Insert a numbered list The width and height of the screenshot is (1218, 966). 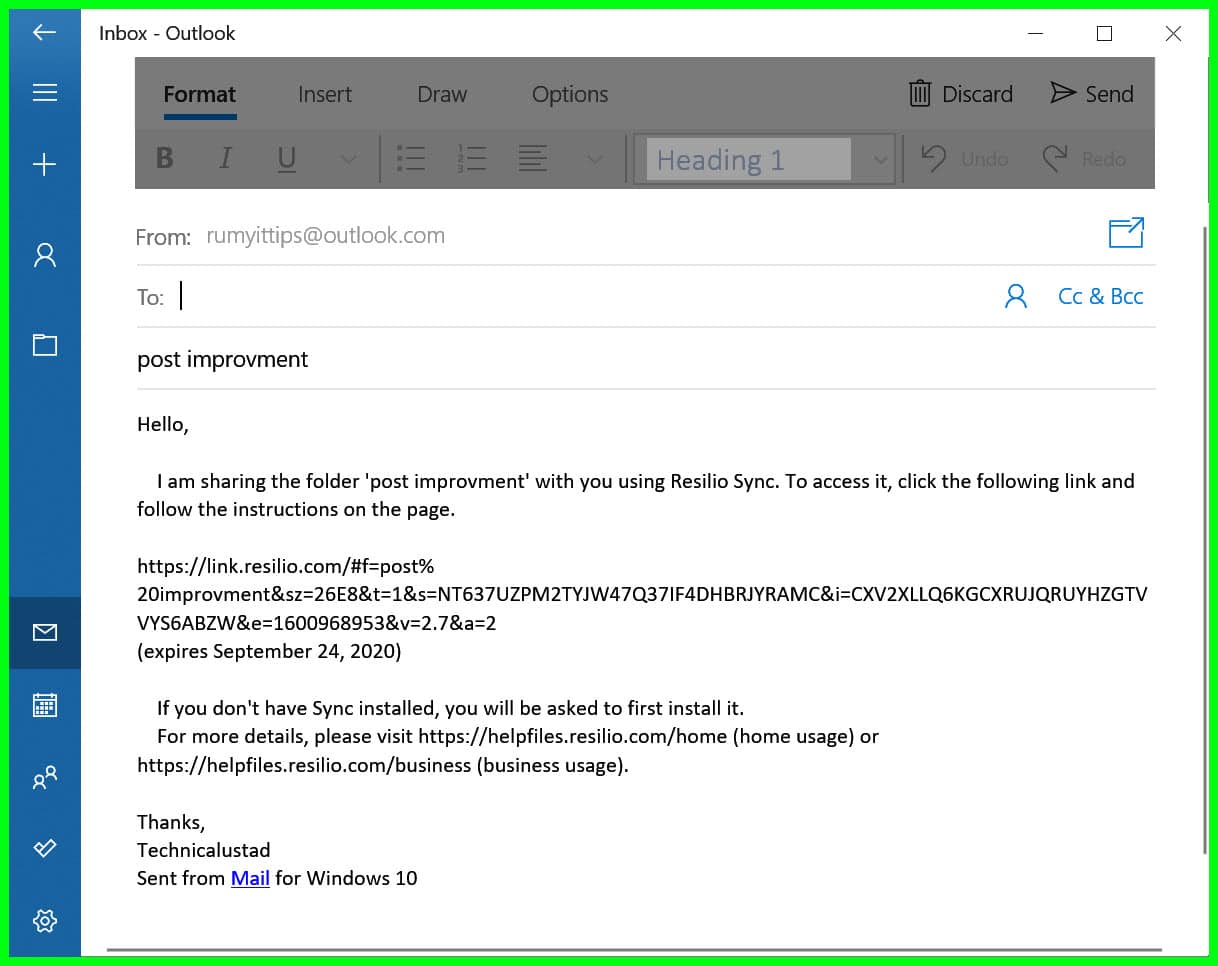pos(471,159)
